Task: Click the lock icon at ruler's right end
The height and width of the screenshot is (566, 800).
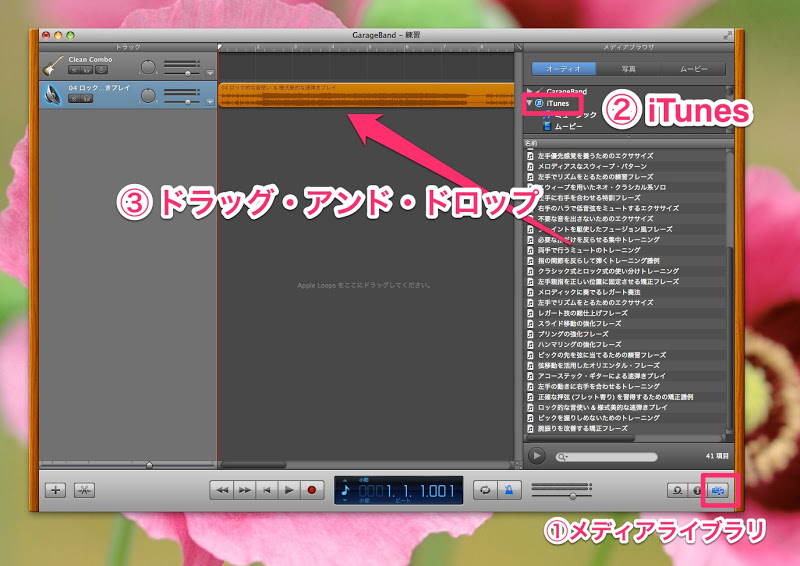Action: point(518,47)
